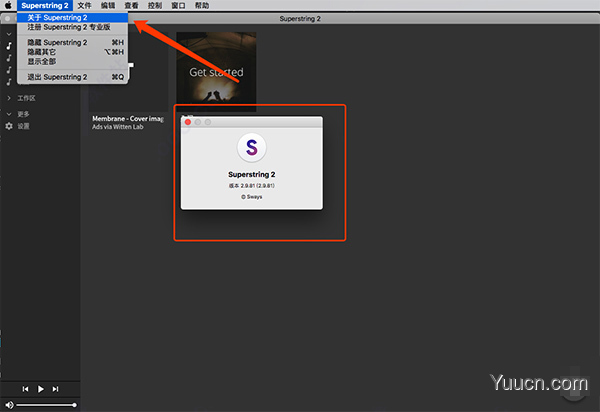Select the 工作区 sidebar label
The width and height of the screenshot is (600, 412).
click(x=26, y=98)
